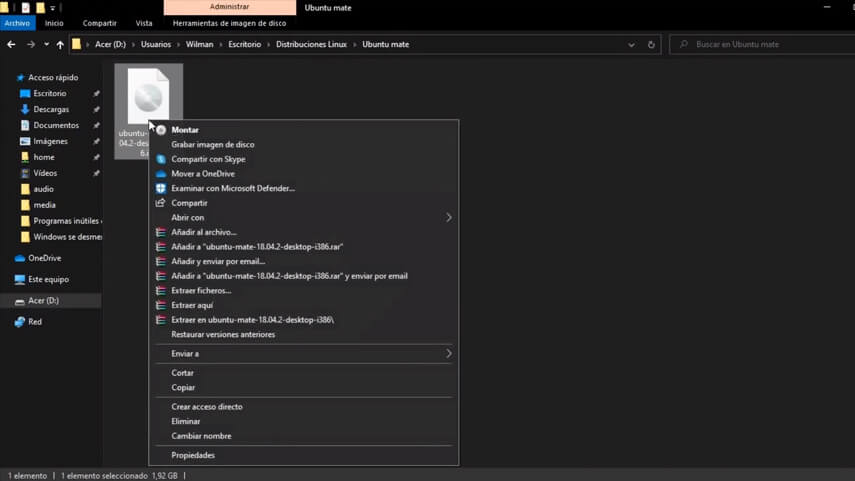Click Usuarios in the breadcrumb path
The image size is (855, 481).
click(x=156, y=45)
